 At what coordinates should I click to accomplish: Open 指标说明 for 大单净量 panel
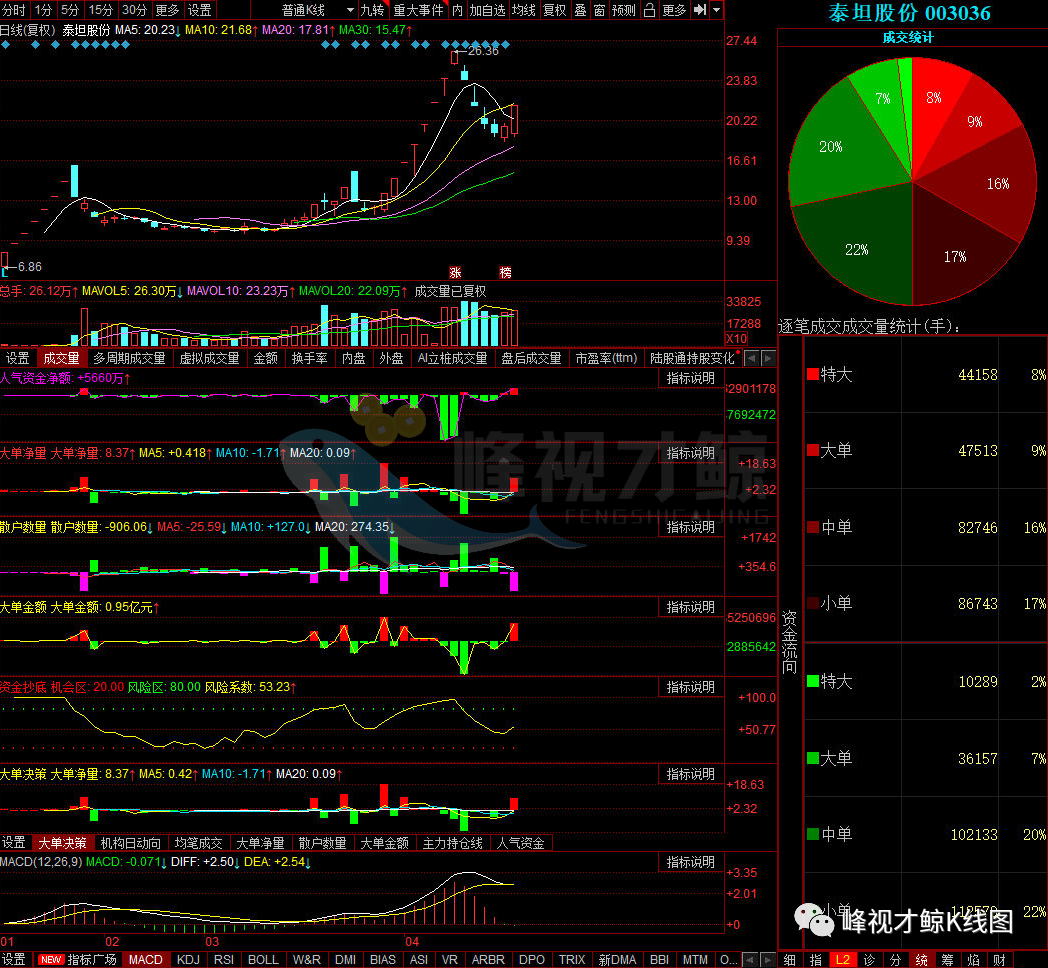691,453
